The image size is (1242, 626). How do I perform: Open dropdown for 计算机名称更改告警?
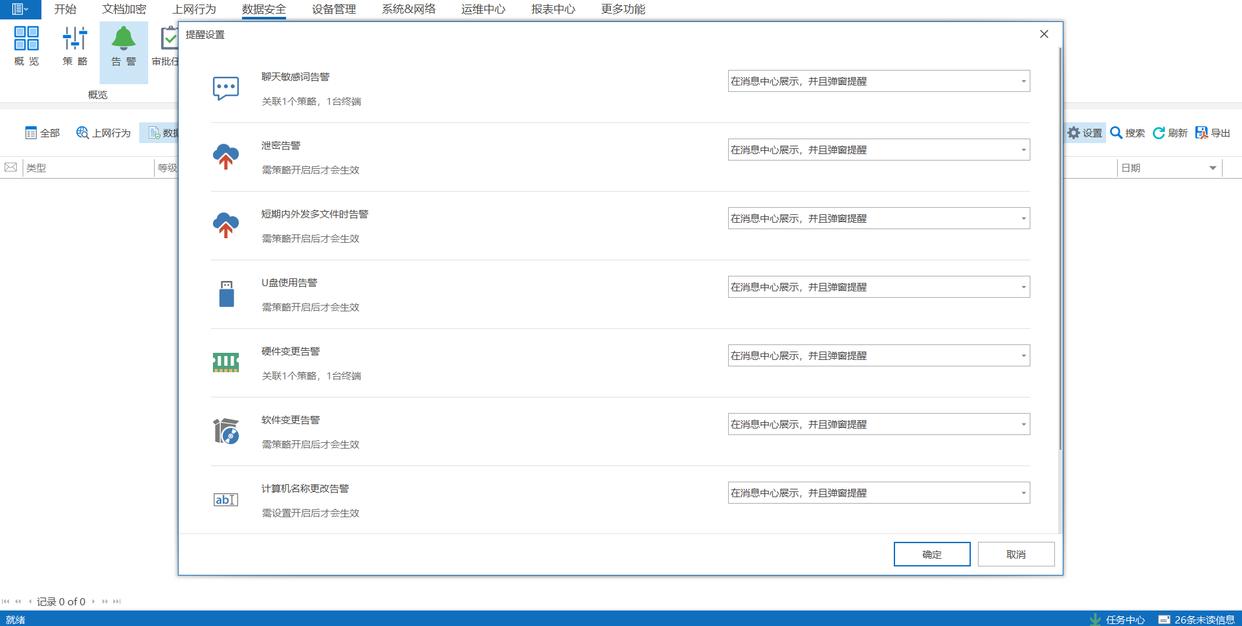[x=878, y=493]
